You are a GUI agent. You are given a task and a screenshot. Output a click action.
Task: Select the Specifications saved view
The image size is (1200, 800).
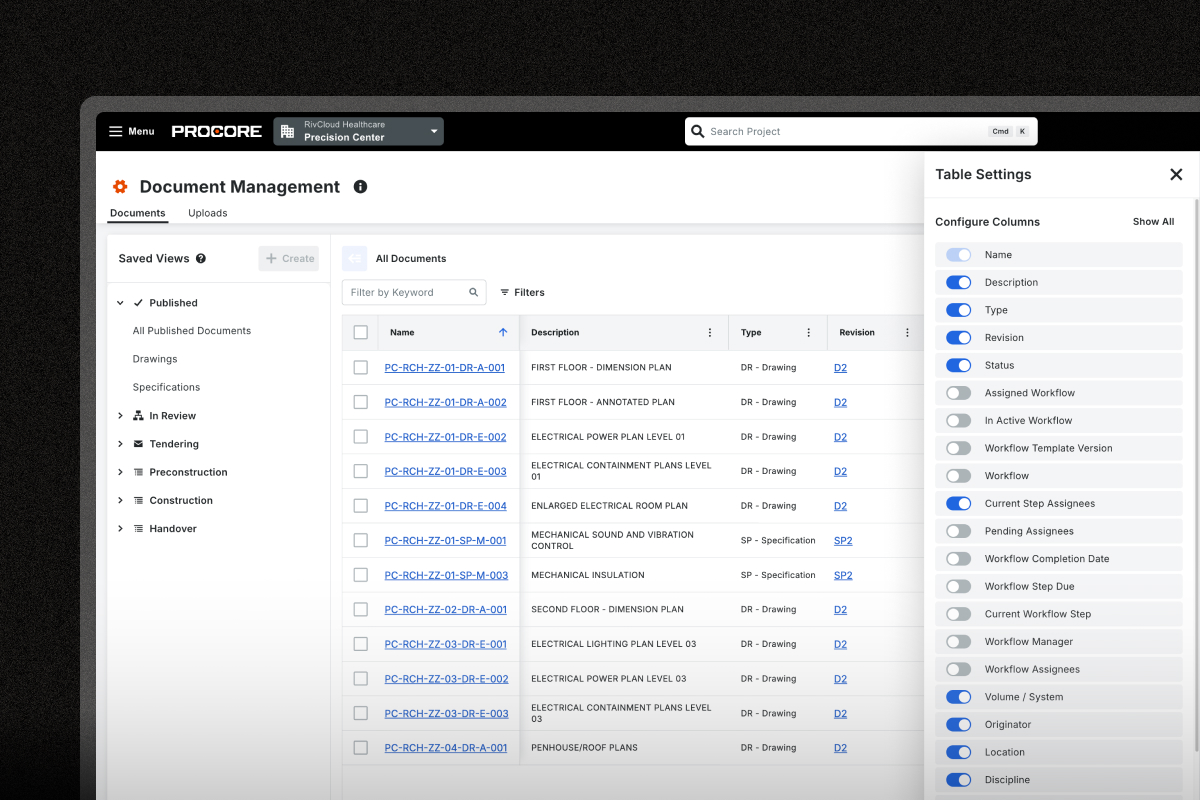tap(166, 387)
